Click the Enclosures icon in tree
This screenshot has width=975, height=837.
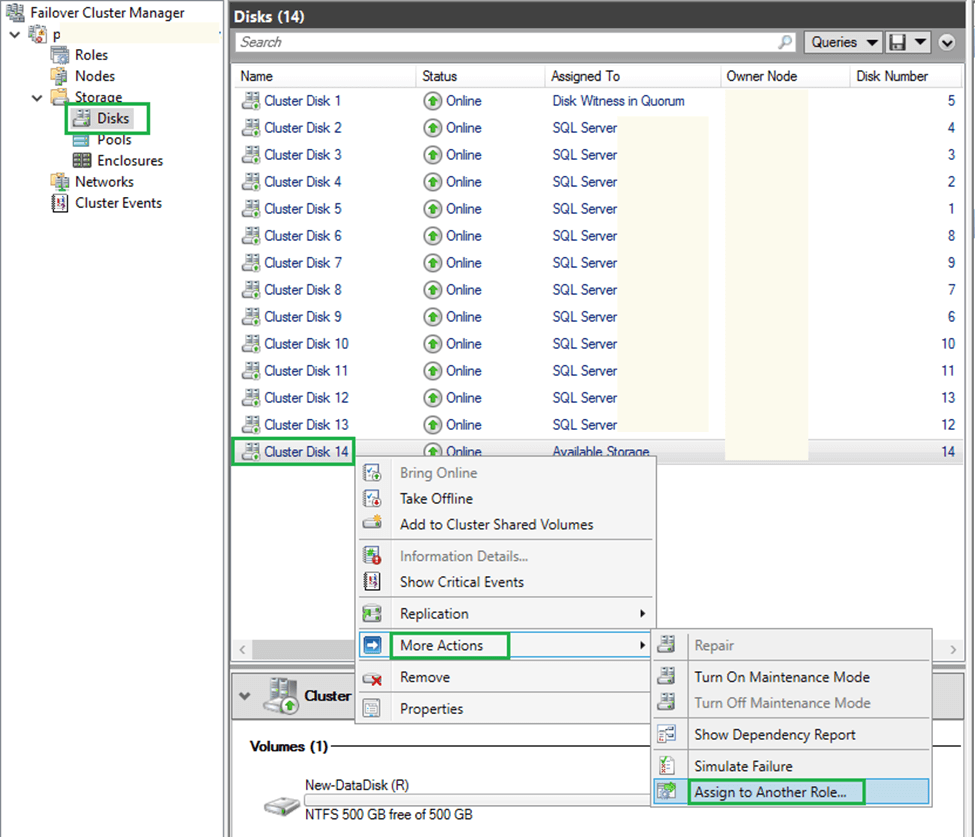point(81,160)
